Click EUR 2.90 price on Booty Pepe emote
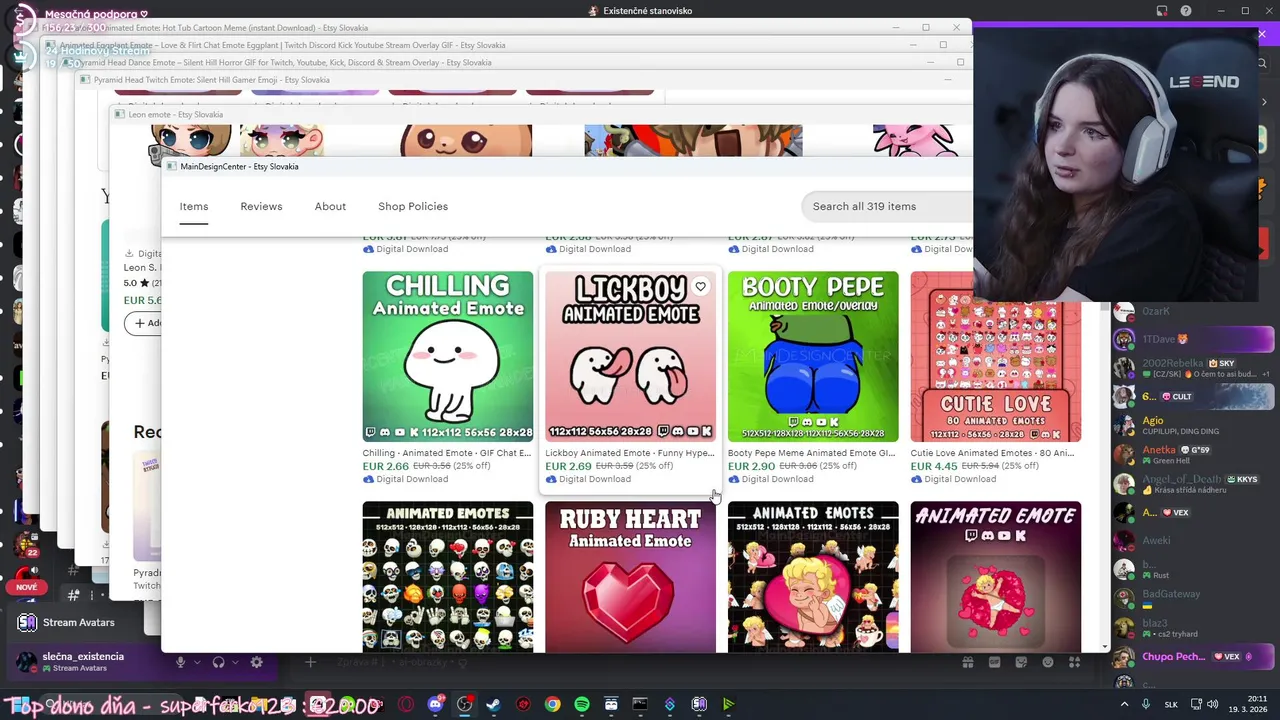Viewport: 1280px width, 720px height. pos(751,466)
